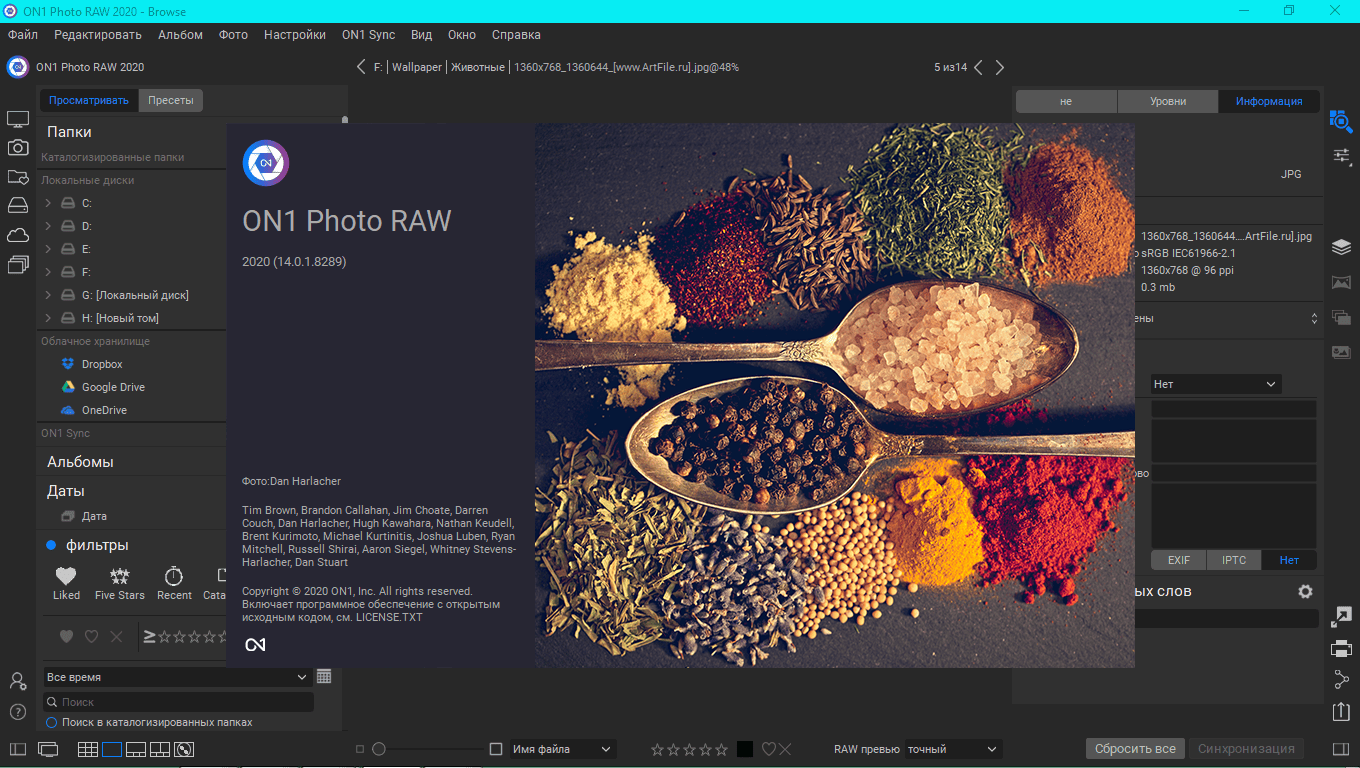1360x768 pixels.
Task: Click the Export icon
Action: click(1341, 711)
